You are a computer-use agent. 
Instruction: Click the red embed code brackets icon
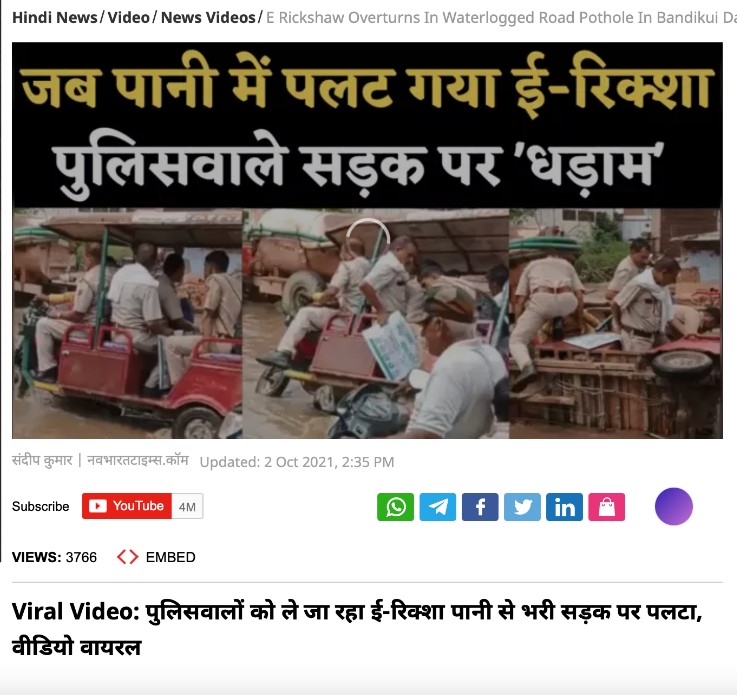[127, 557]
